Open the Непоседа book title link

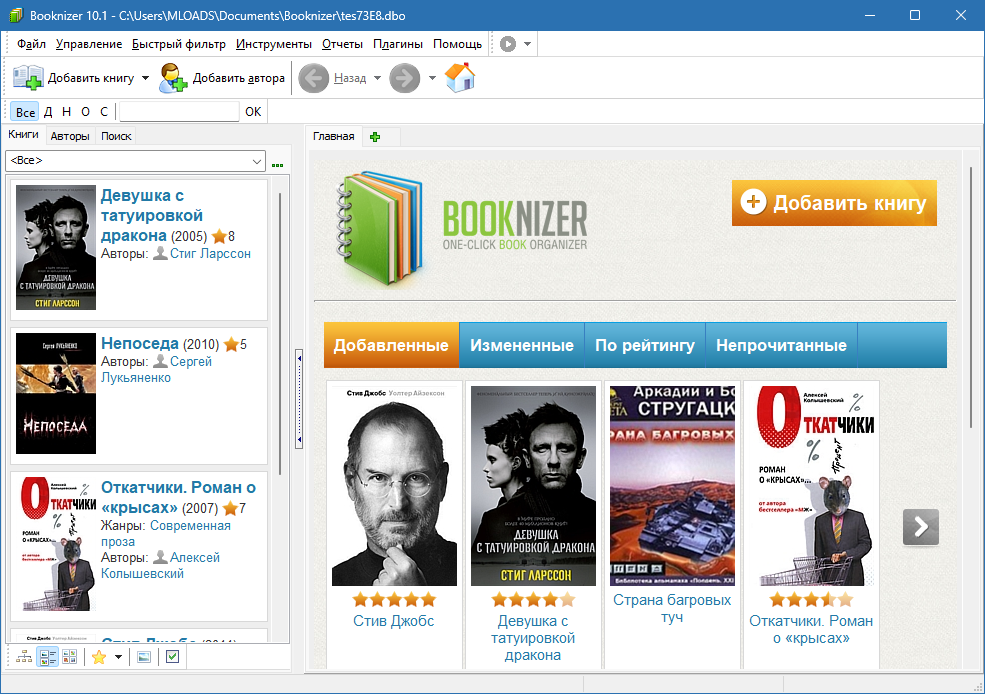pos(139,344)
